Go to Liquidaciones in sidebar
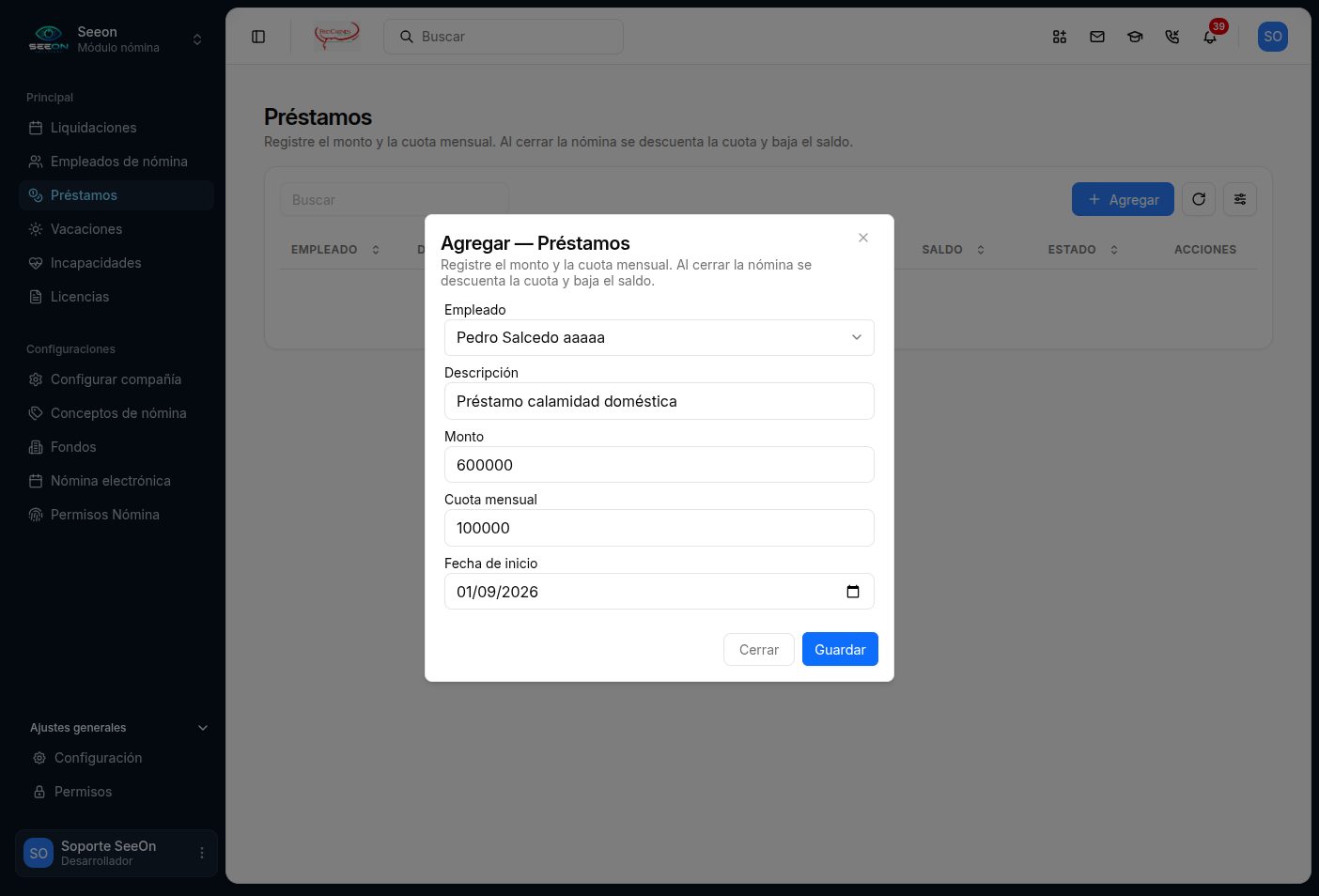This screenshot has width=1319, height=896. pyautogui.click(x=116, y=128)
